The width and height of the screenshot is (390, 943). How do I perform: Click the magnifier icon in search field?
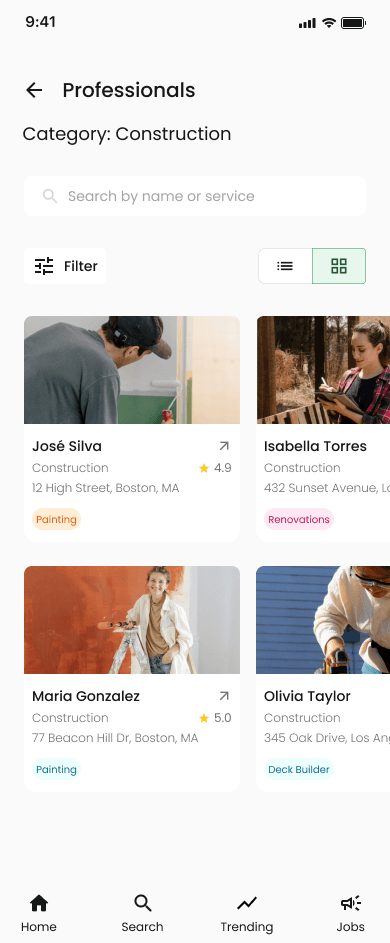pyautogui.click(x=50, y=196)
